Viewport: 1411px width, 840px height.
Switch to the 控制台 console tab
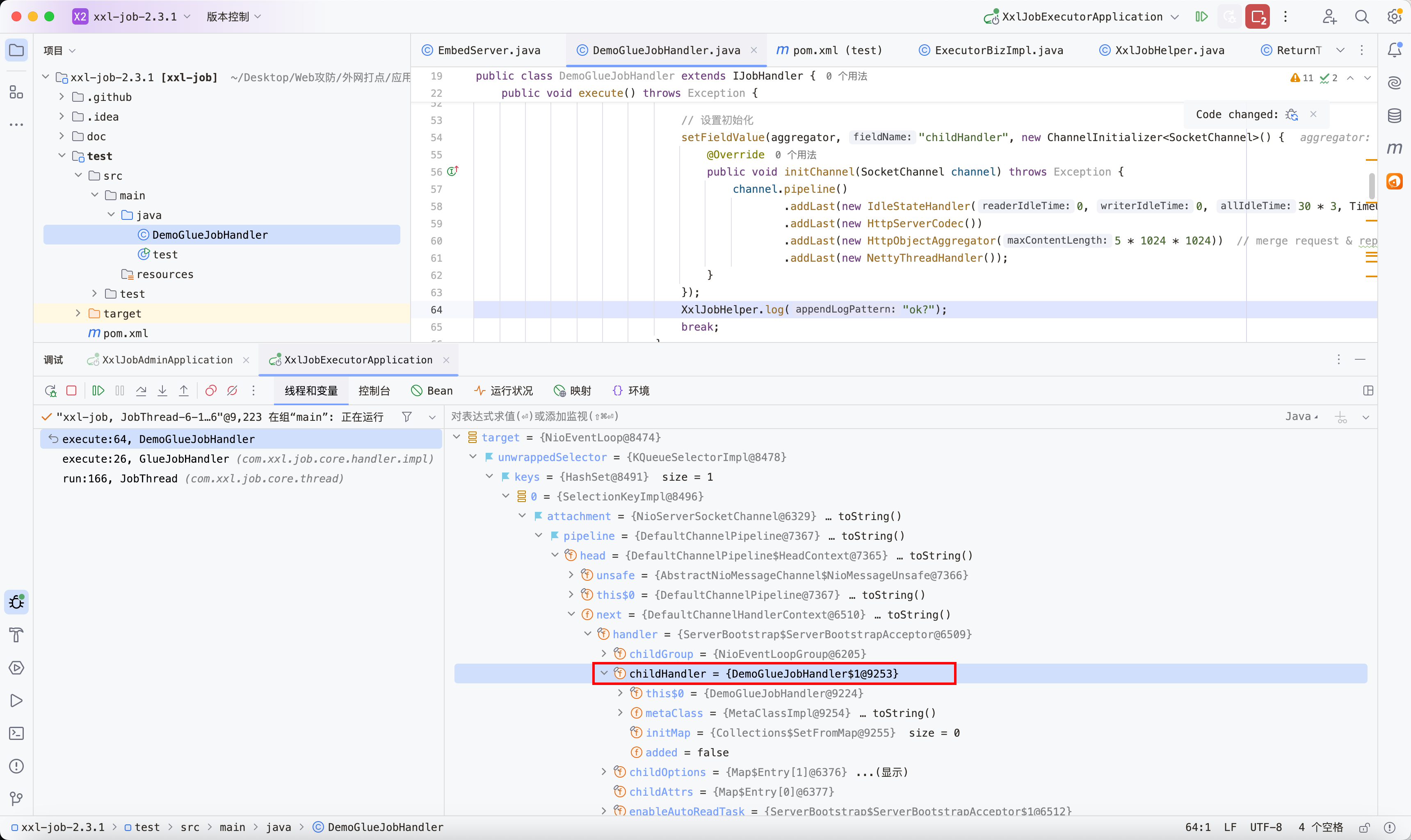[x=374, y=390]
